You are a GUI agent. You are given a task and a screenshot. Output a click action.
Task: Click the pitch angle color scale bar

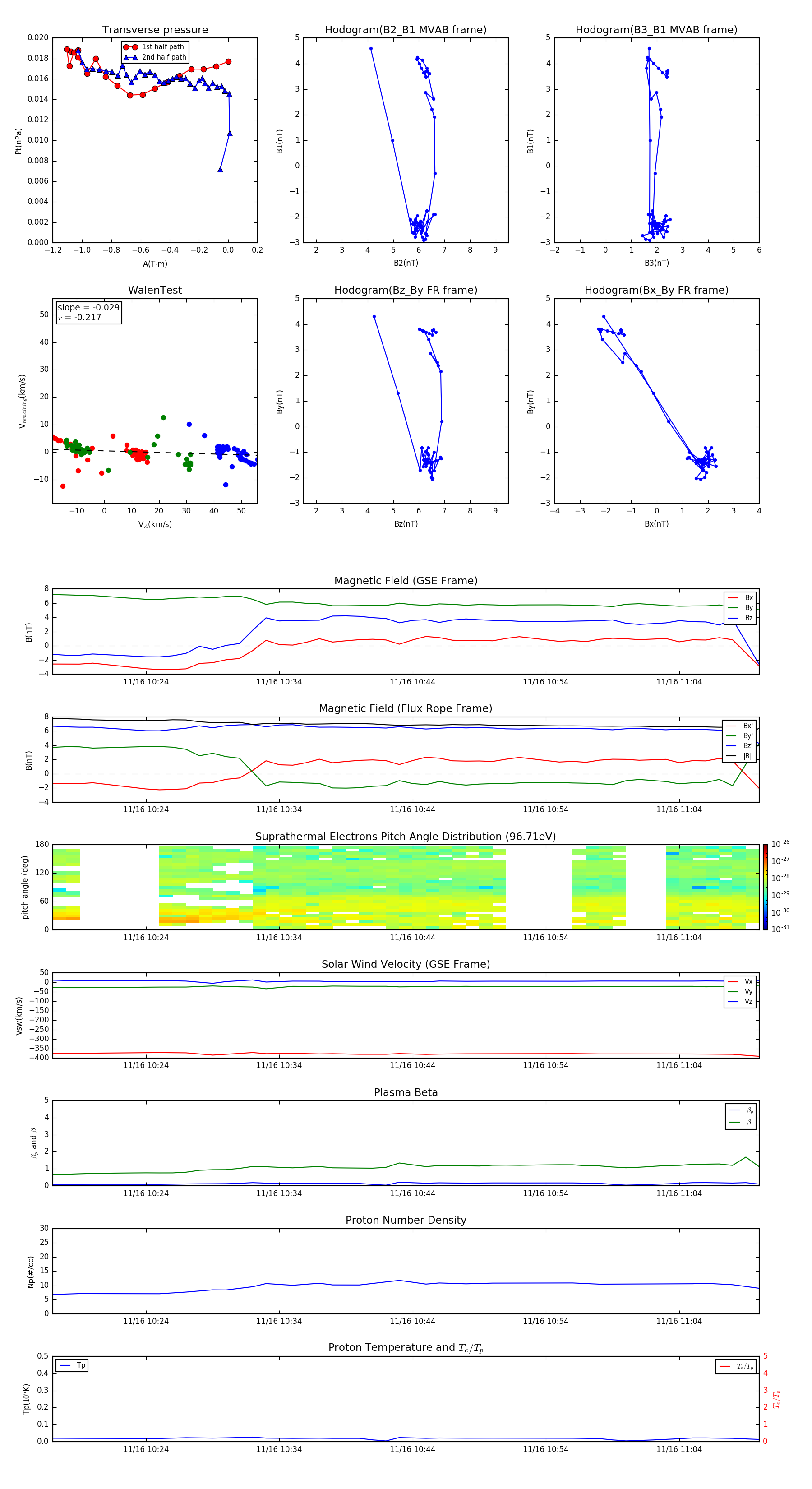765,887
